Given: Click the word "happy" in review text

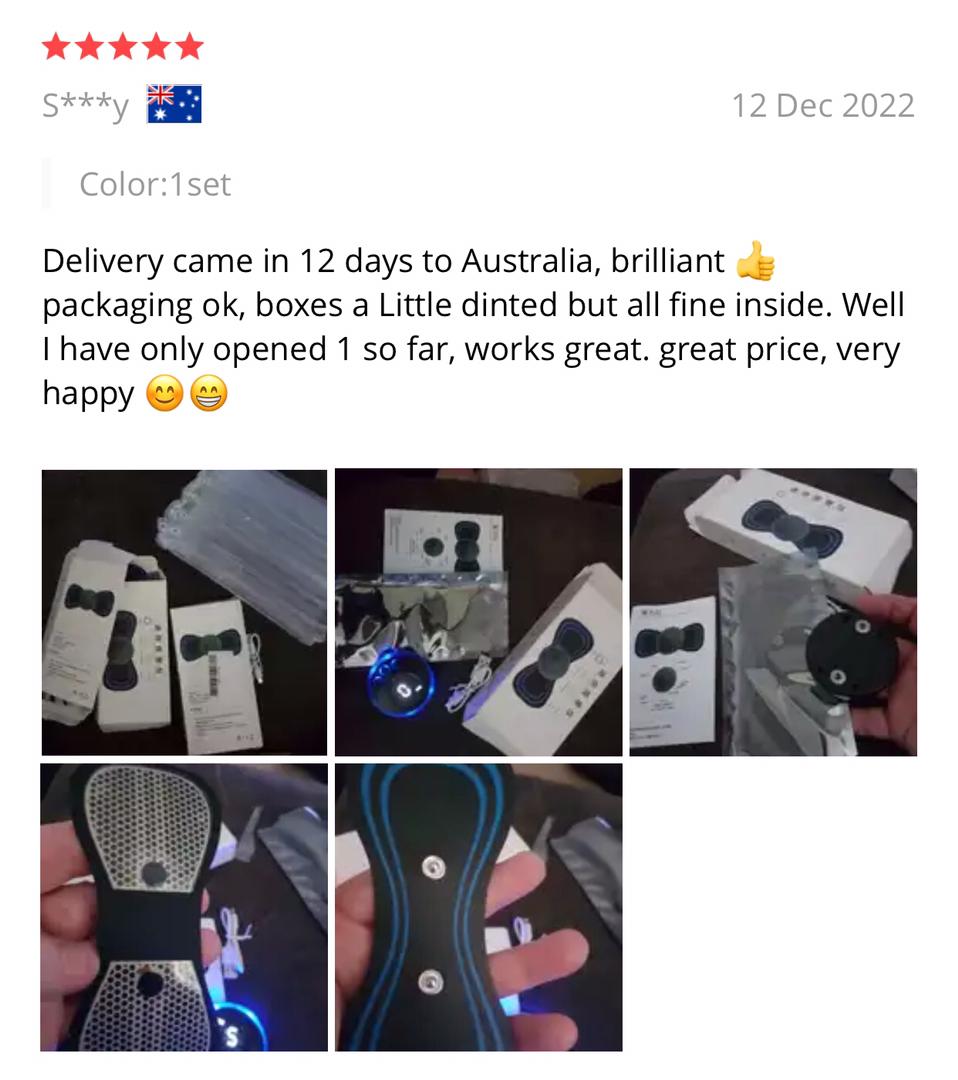Looking at the screenshot, I should [88, 395].
